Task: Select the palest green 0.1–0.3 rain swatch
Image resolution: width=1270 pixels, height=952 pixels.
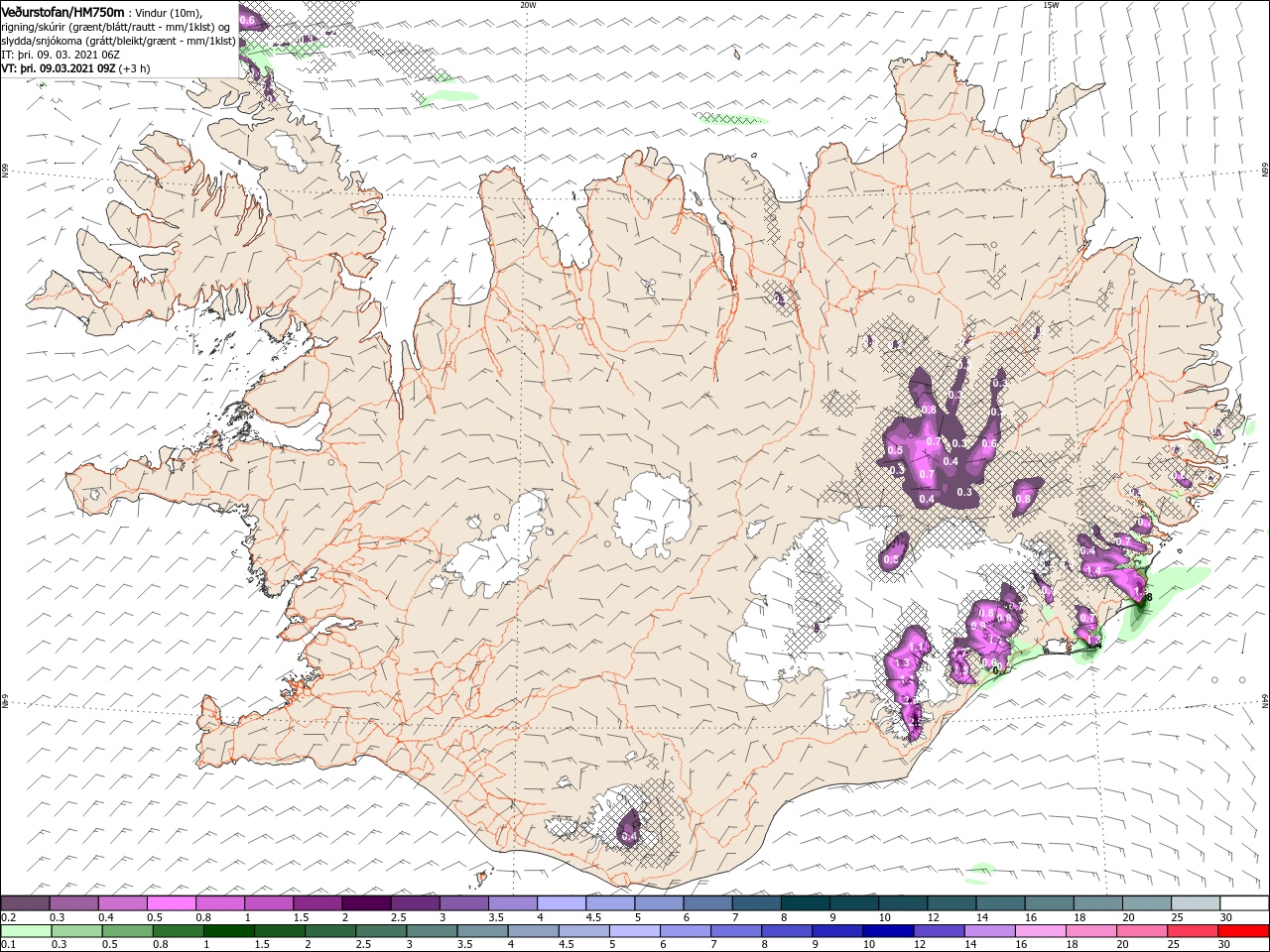Action: click(26, 931)
